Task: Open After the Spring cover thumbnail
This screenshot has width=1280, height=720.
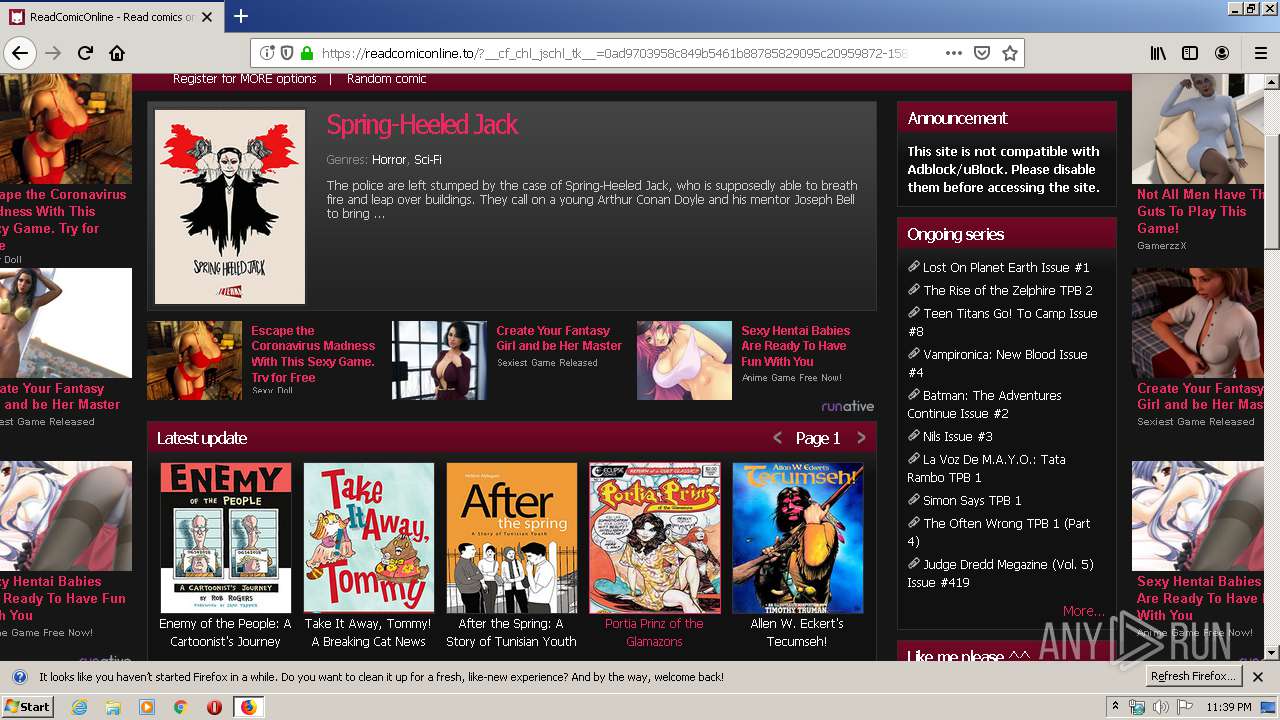Action: coord(512,538)
